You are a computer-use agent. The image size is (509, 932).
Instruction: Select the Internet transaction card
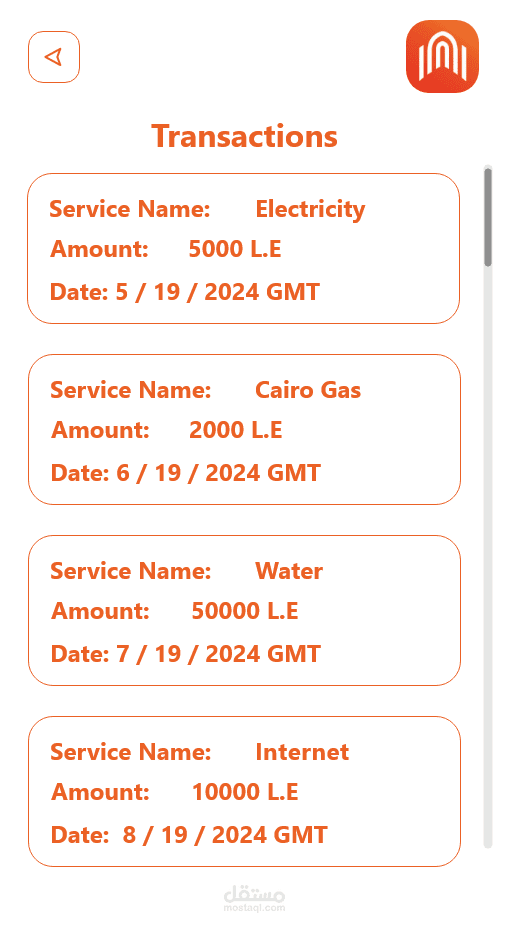(x=244, y=791)
